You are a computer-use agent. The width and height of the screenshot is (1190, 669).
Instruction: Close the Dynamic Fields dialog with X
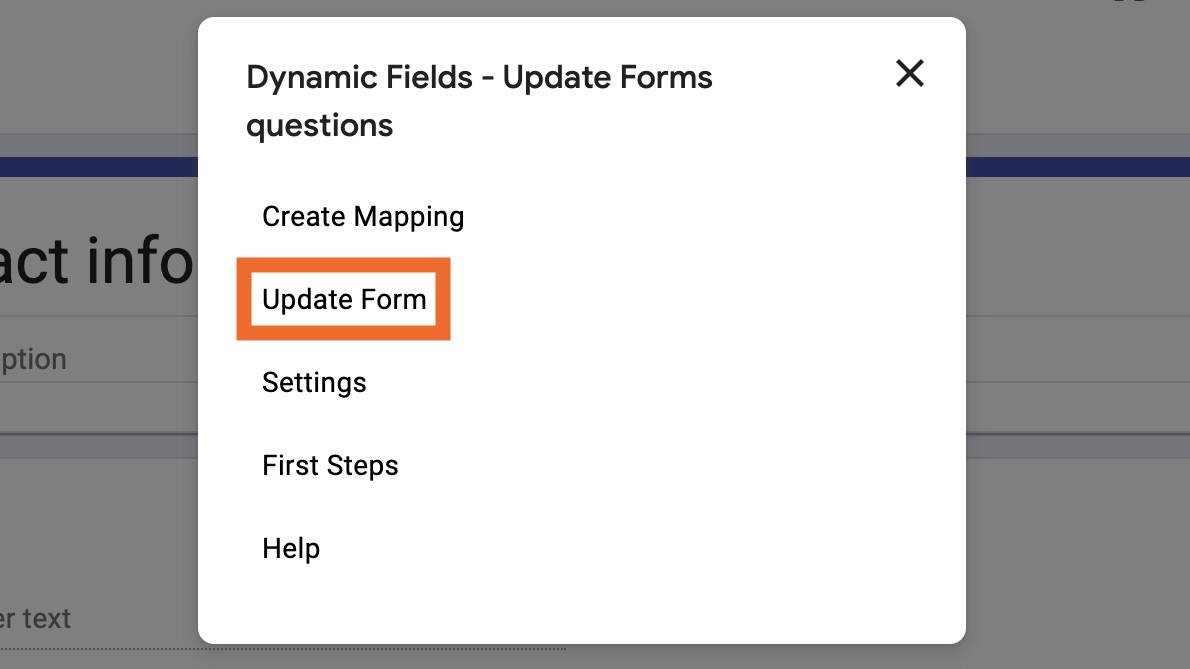coord(909,73)
